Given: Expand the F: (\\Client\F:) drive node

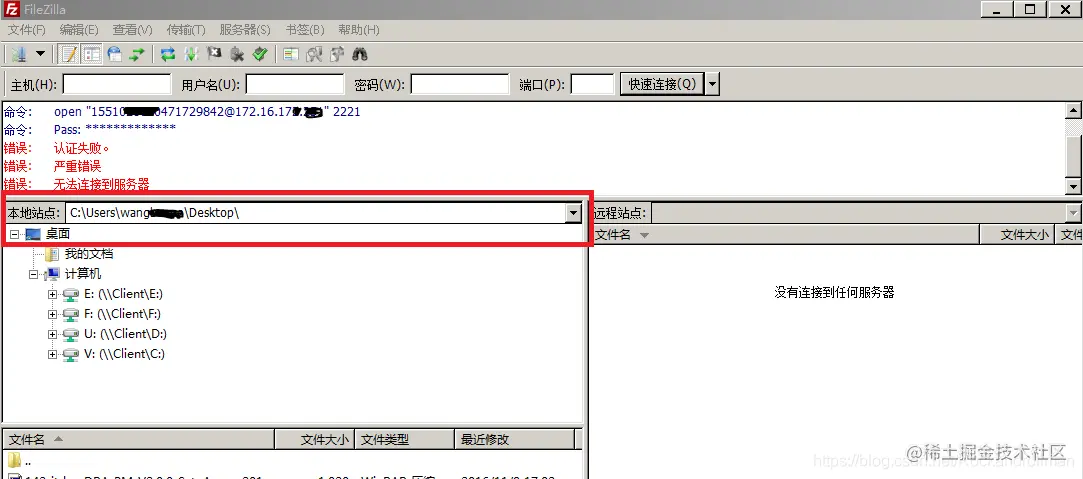Looking at the screenshot, I should tap(52, 314).
